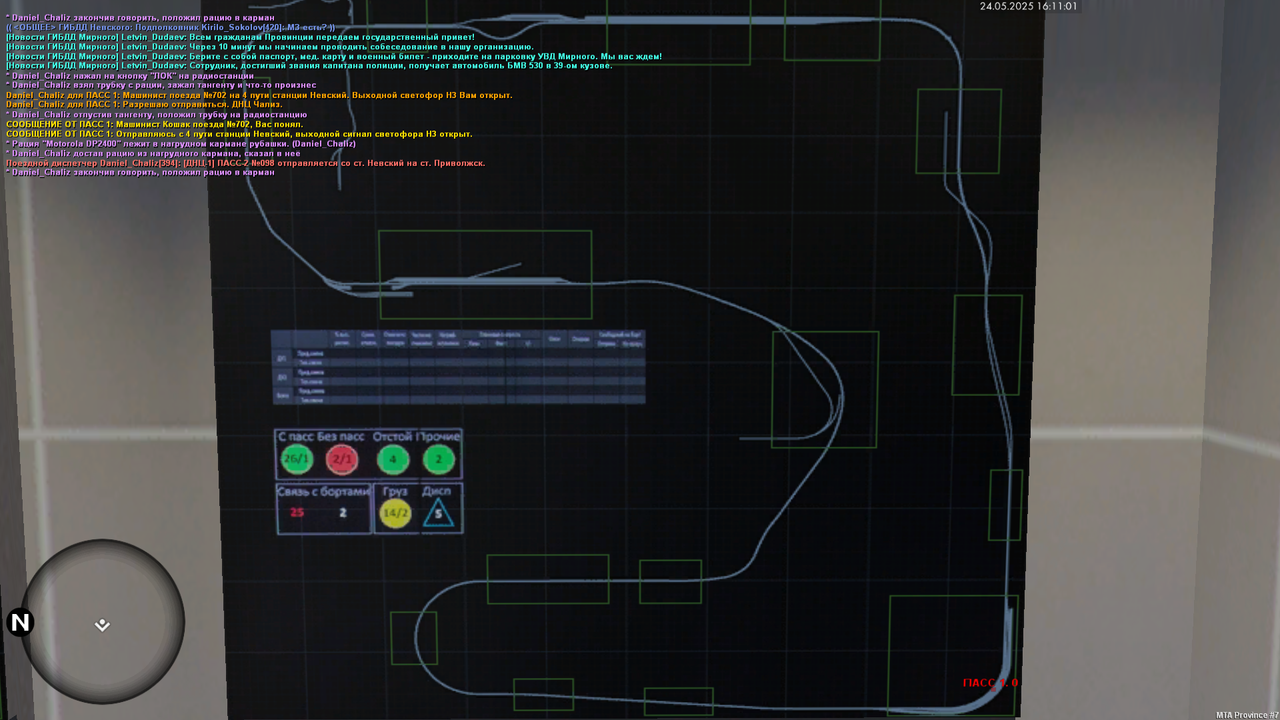Select the green Прочие indicator showing 2
The image size is (1280, 720).
click(x=439, y=460)
